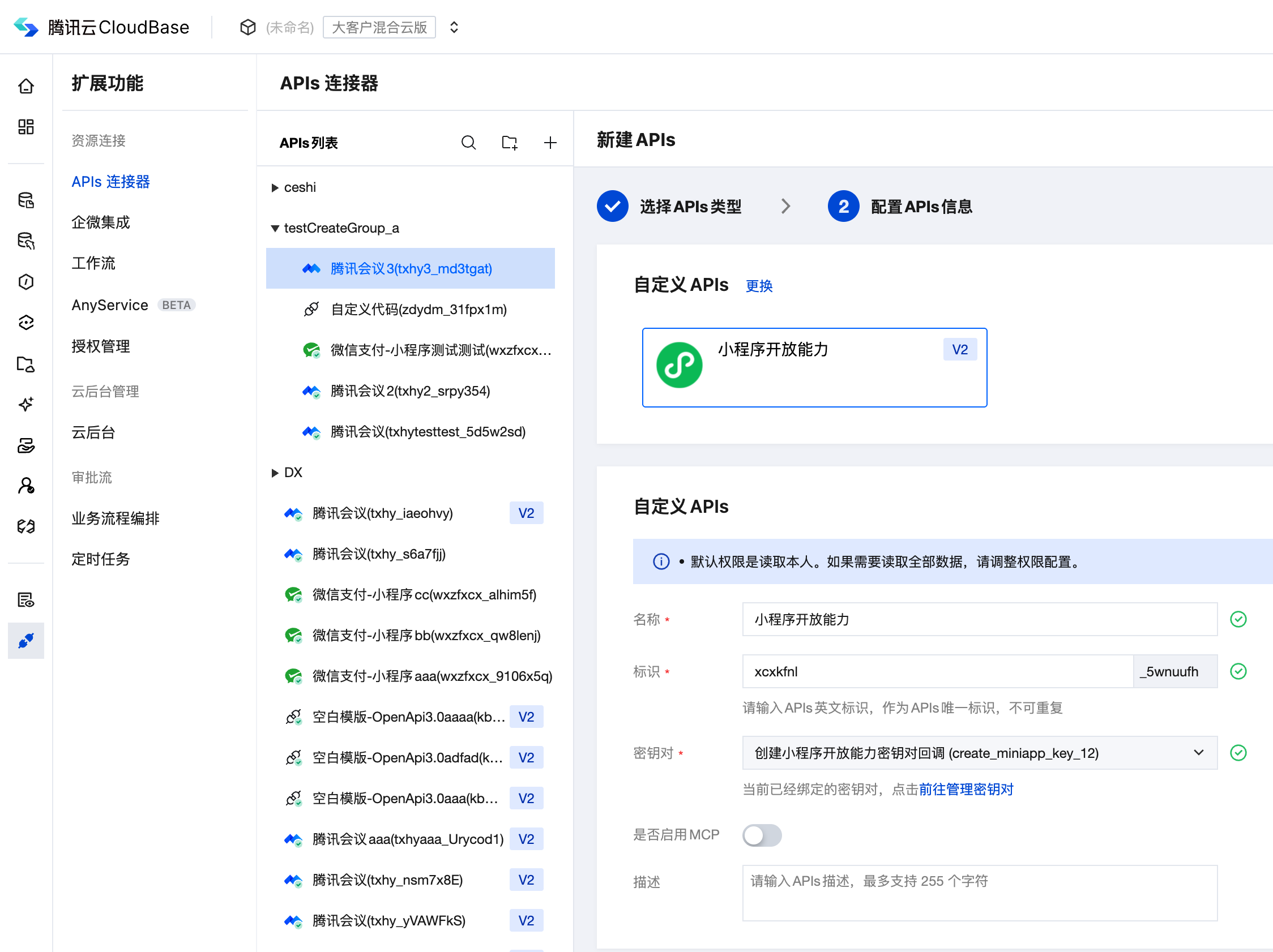
Task: Click the new folder icon in APIs list
Action: (x=509, y=143)
